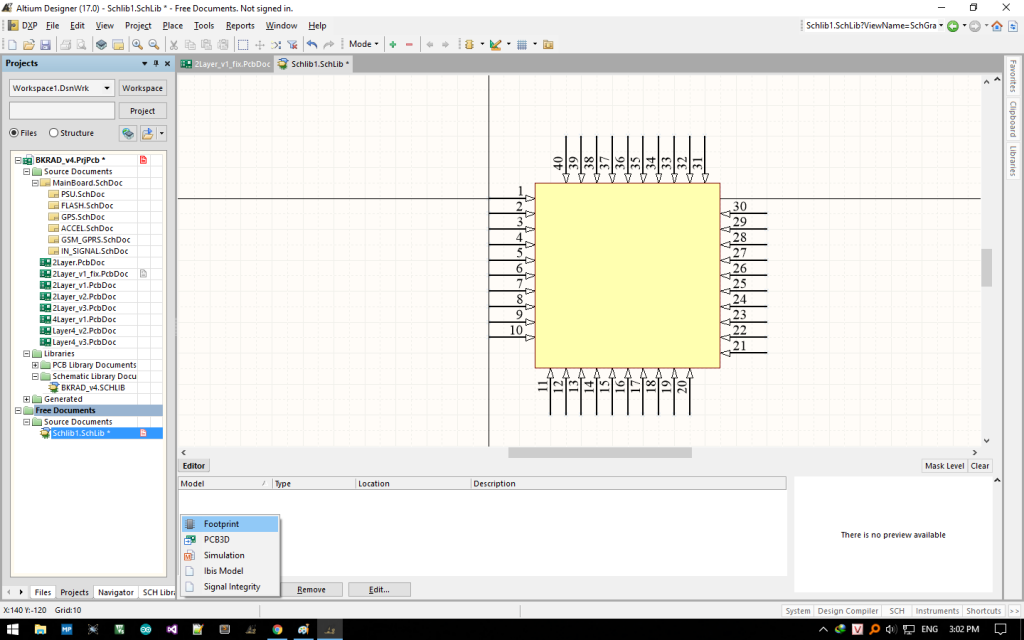Click the Edit... button below model list
The height and width of the screenshot is (640, 1024).
379,589
